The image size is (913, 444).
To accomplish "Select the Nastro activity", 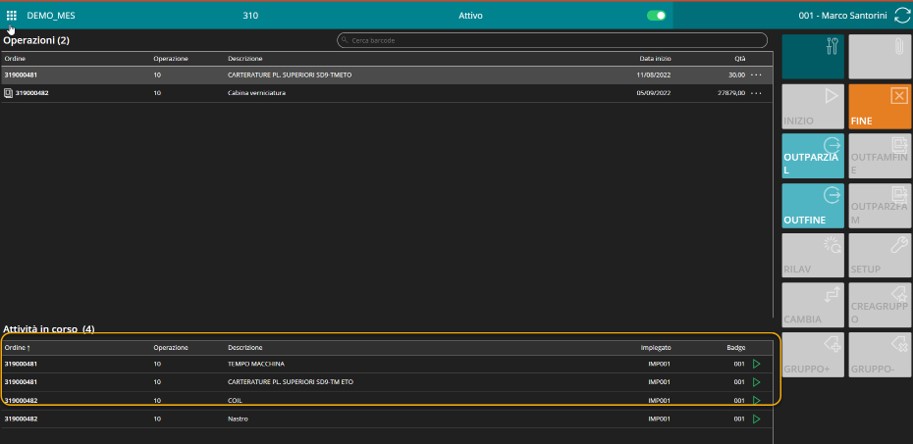I will 387,419.
